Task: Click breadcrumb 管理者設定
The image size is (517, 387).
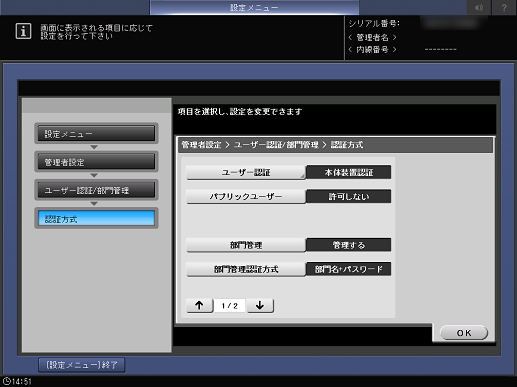Action: coord(201,145)
